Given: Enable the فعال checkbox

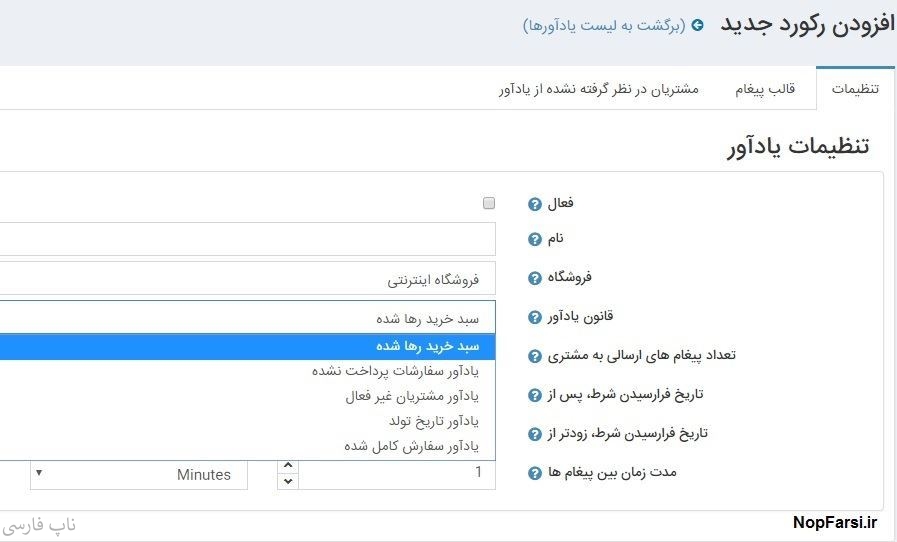Looking at the screenshot, I should (489, 203).
